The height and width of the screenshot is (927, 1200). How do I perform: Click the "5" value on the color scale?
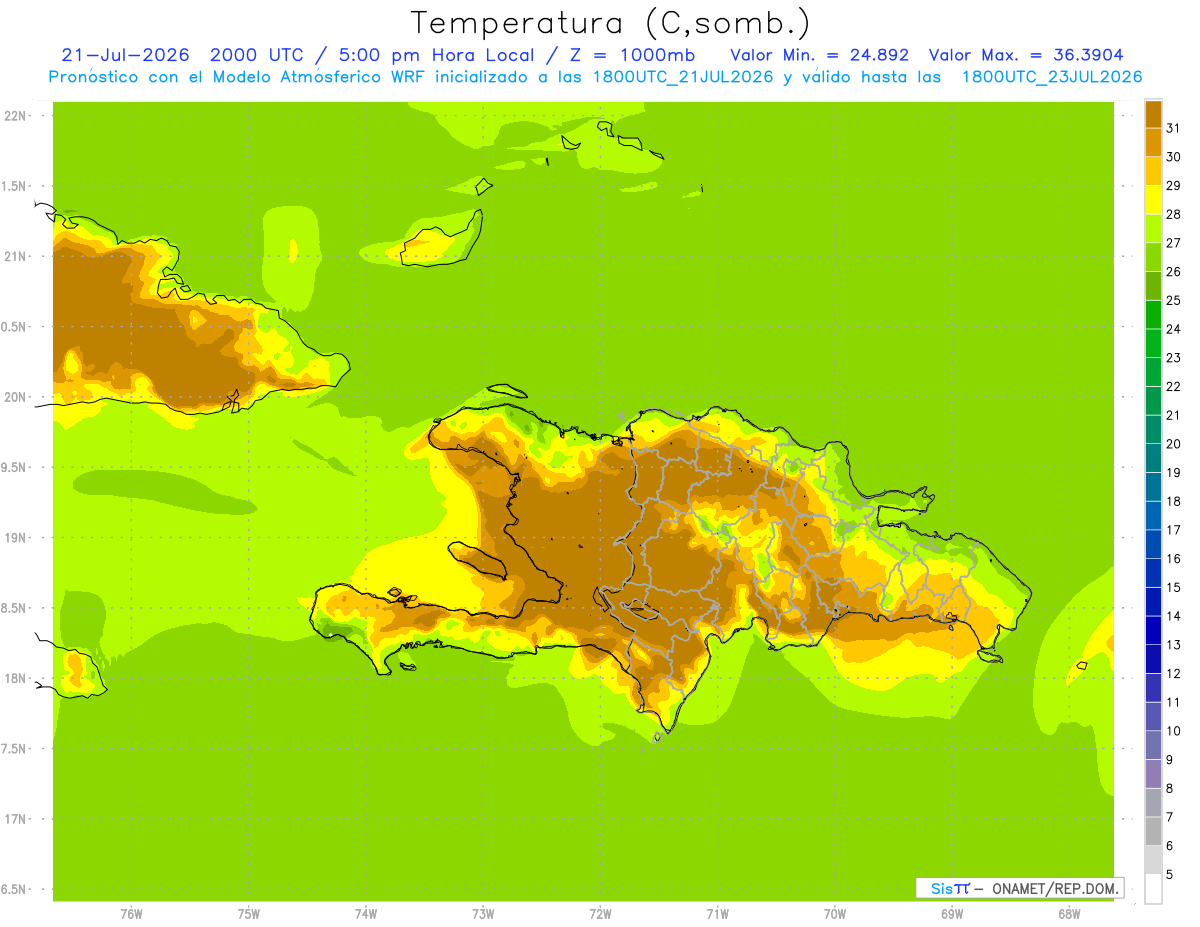[x=1170, y=875]
